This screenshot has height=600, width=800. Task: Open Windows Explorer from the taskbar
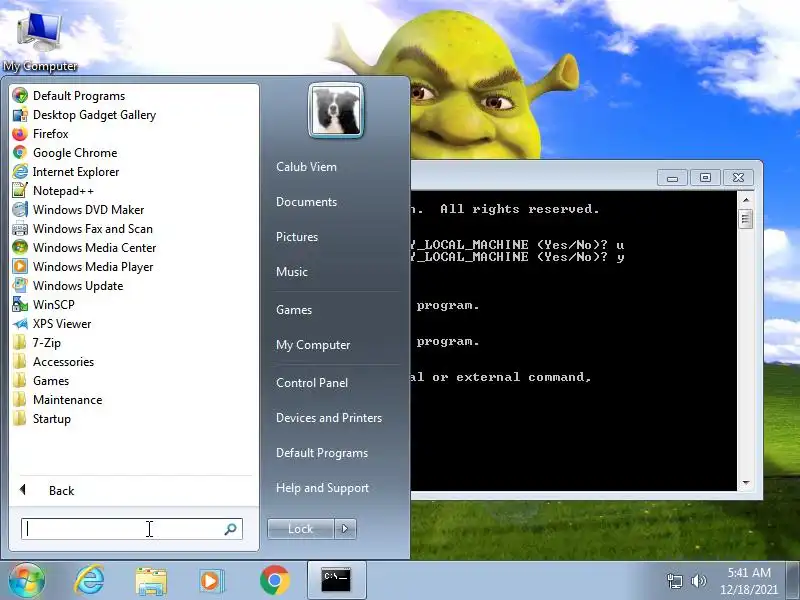pos(151,581)
